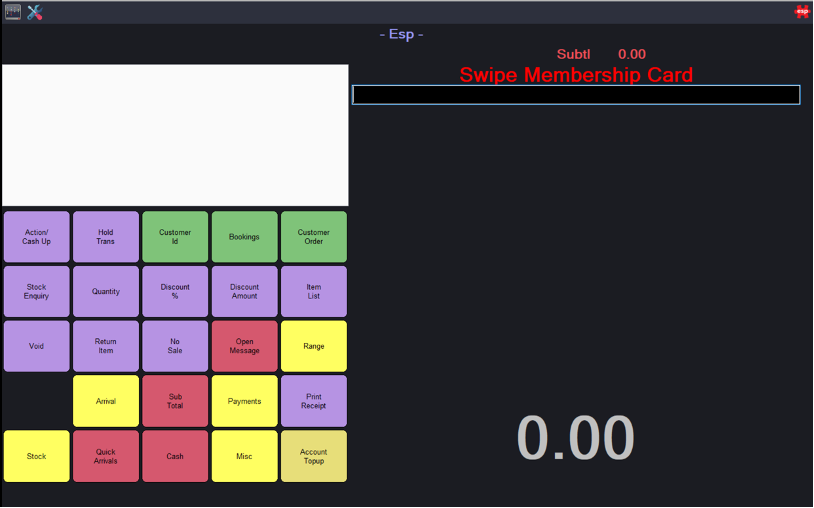Tap the No Sale button
Viewport: 814px width, 508px height.
click(x=175, y=346)
